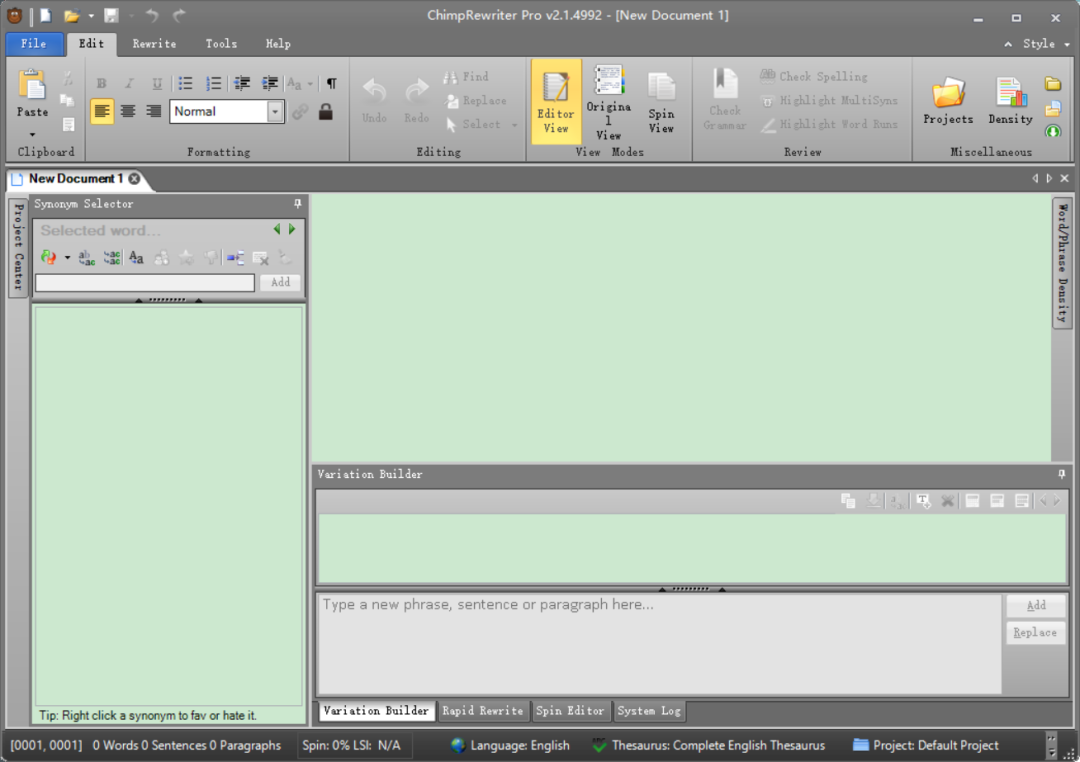Open the Rewrite ribbon tab
Image resolution: width=1080 pixels, height=762 pixels.
tap(154, 43)
